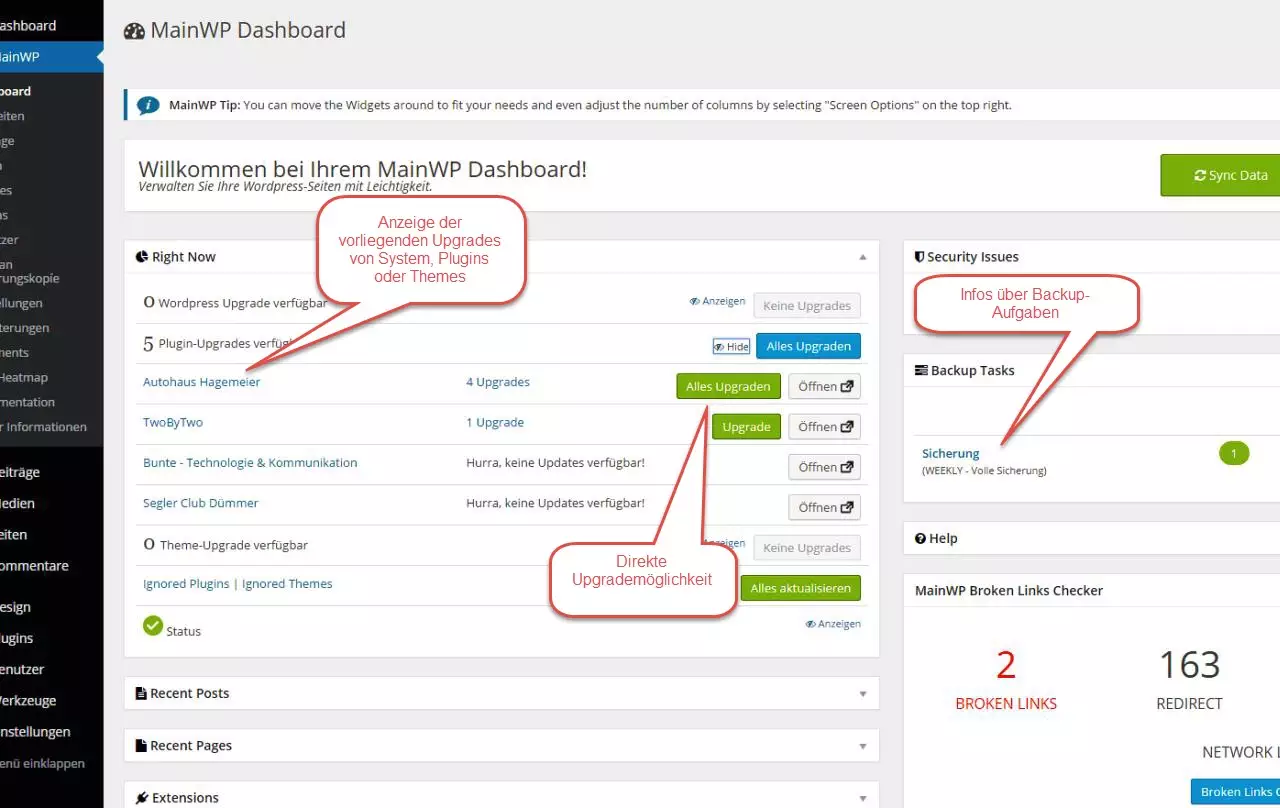Click the Alles aktualisieren button
The height and width of the screenshot is (808, 1280).
point(800,588)
